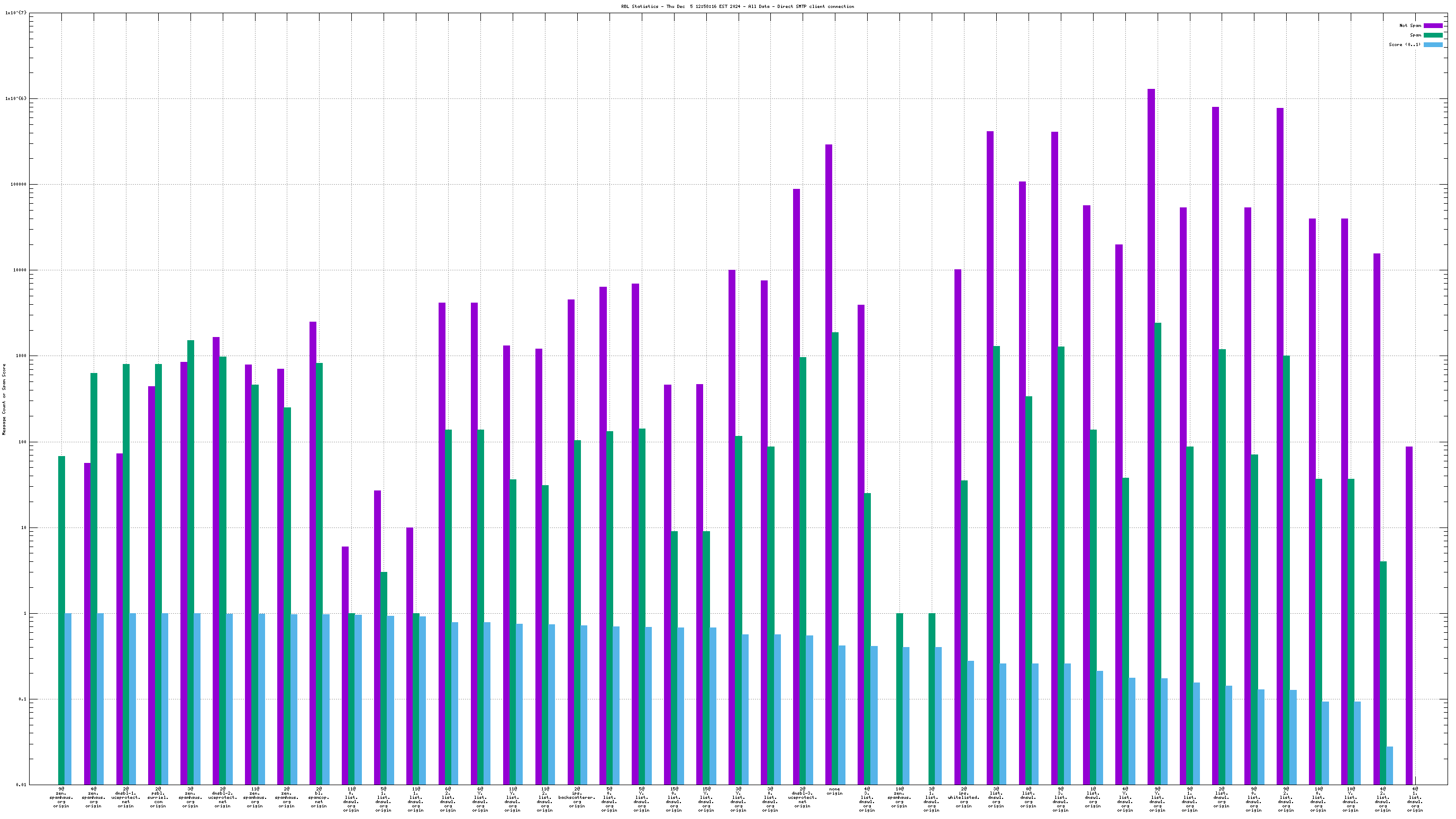Click the dnsbl-3.uceprotect.net x-axis label

[802, 797]
